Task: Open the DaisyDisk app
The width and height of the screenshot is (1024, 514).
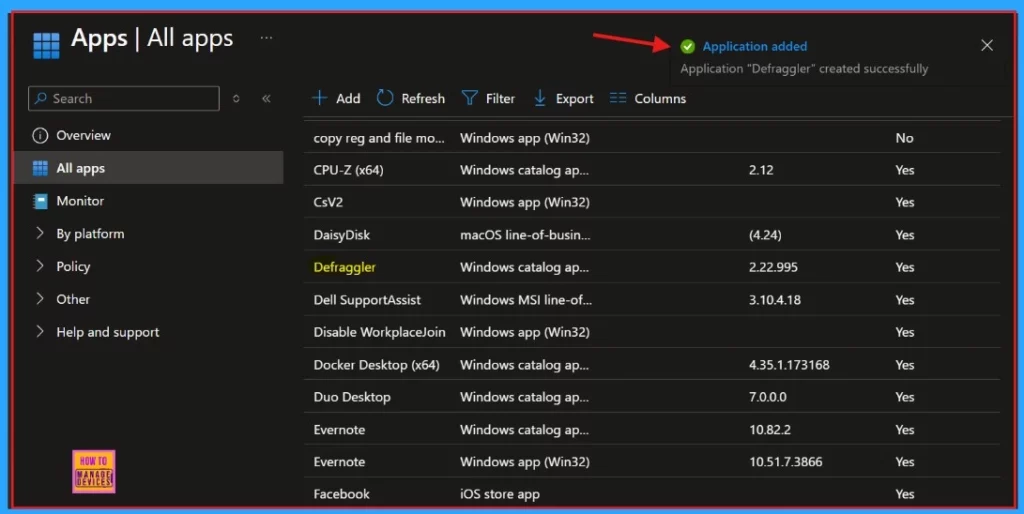Action: coord(342,235)
